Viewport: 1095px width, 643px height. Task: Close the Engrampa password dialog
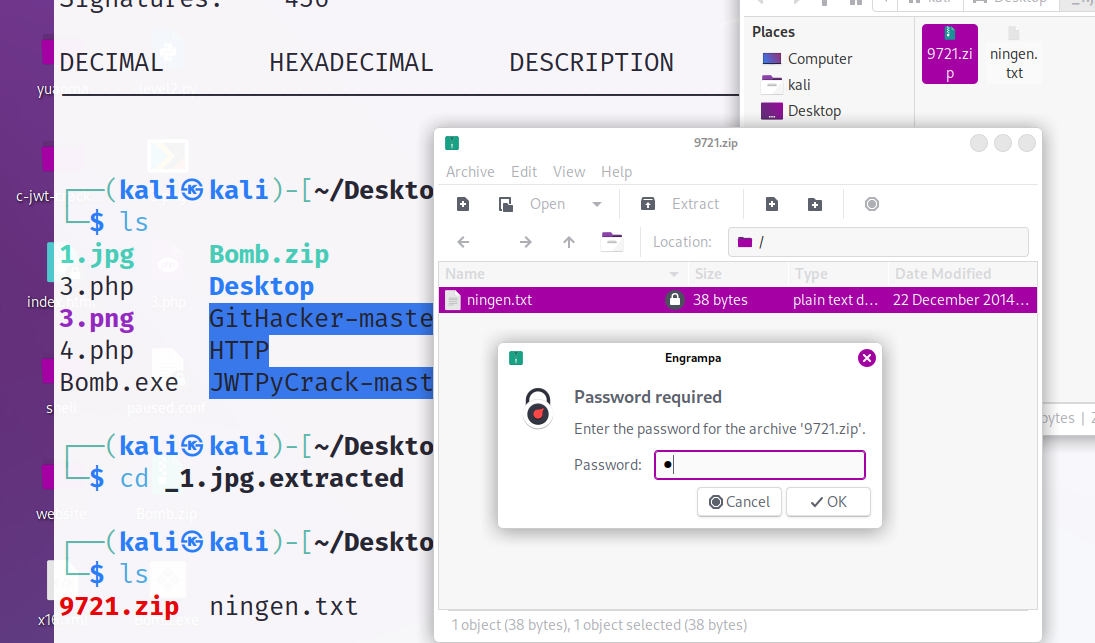coord(867,358)
